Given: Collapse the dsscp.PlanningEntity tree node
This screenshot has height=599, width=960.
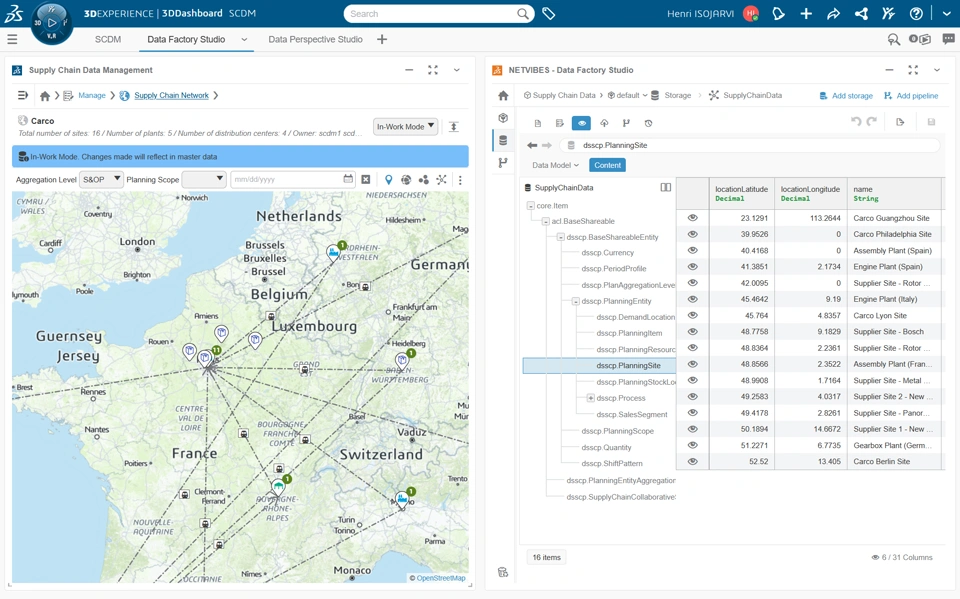Looking at the screenshot, I should click(576, 301).
